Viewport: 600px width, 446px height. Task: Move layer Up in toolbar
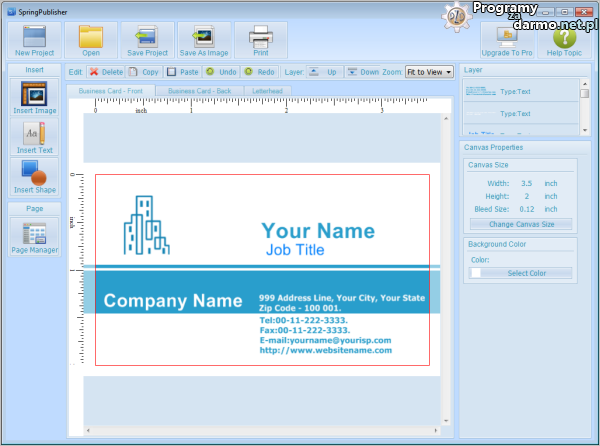(x=323, y=72)
